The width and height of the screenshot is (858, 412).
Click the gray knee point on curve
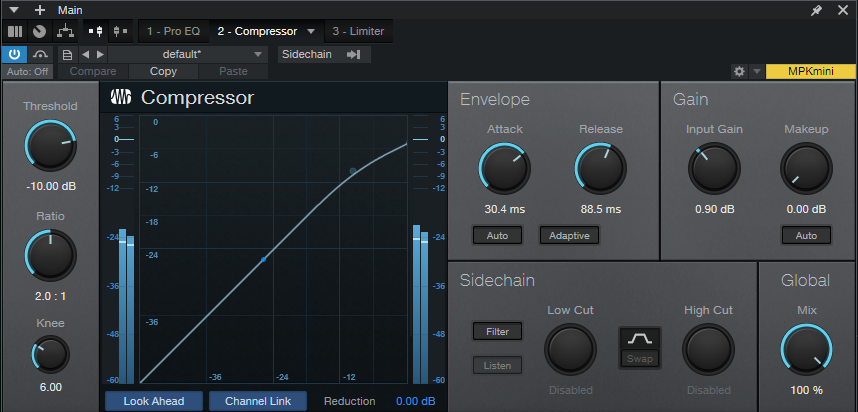(x=353, y=171)
